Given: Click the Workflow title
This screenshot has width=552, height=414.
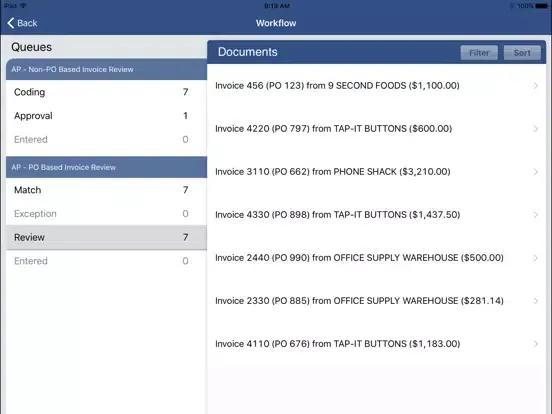Looking at the screenshot, I should pyautogui.click(x=276, y=23).
